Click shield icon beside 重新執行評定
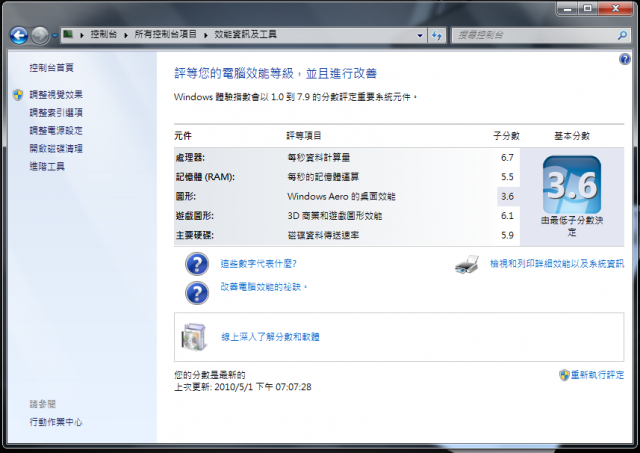This screenshot has height=453, width=640. (x=564, y=375)
